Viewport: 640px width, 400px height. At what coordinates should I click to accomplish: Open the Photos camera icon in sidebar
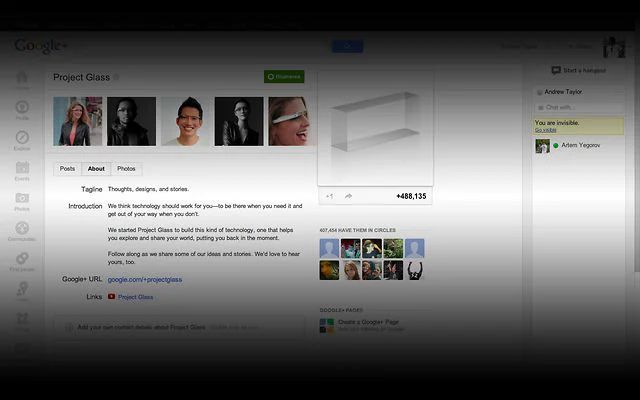[x=22, y=198]
